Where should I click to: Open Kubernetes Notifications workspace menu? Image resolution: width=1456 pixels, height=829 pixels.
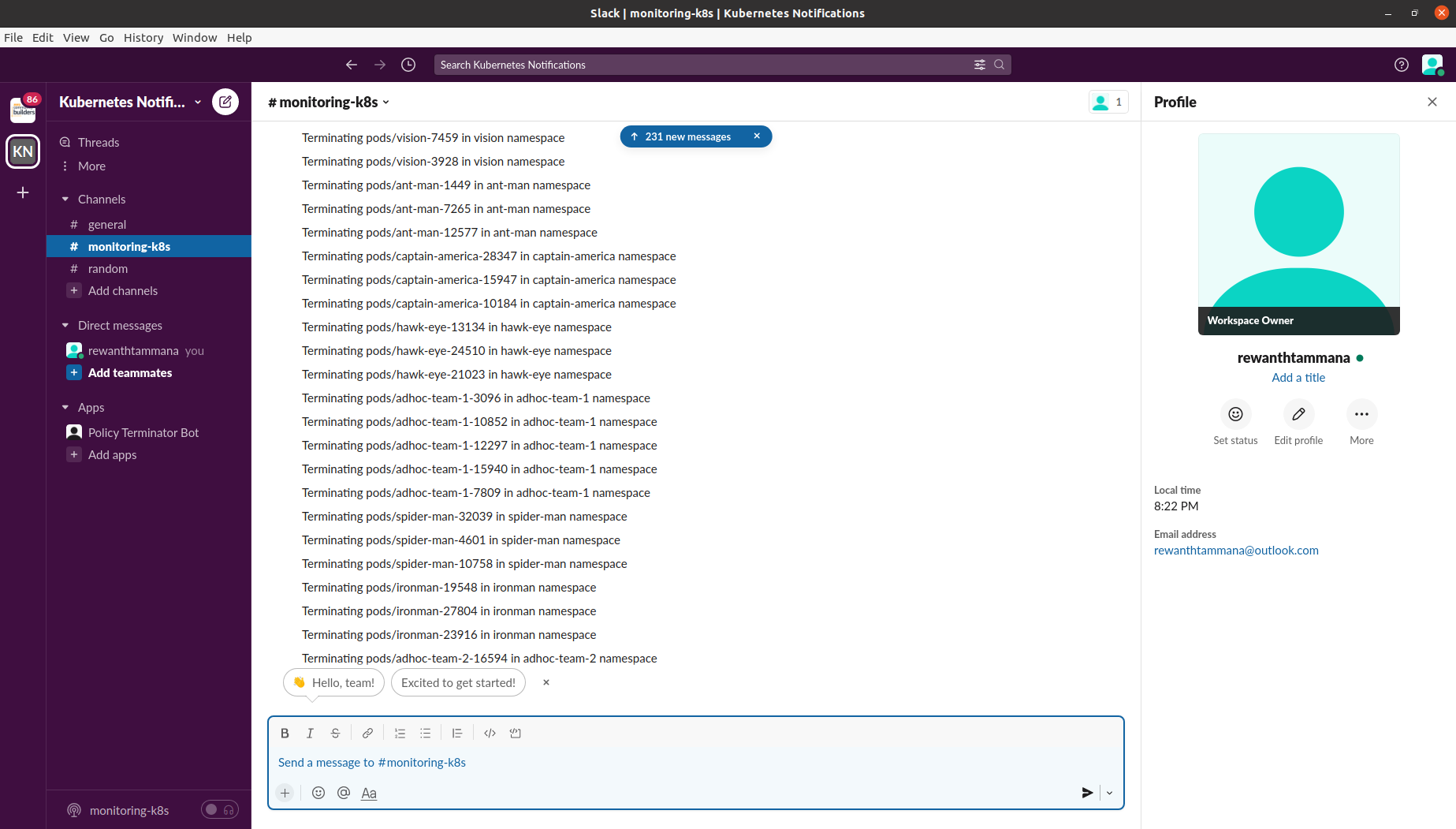(130, 102)
